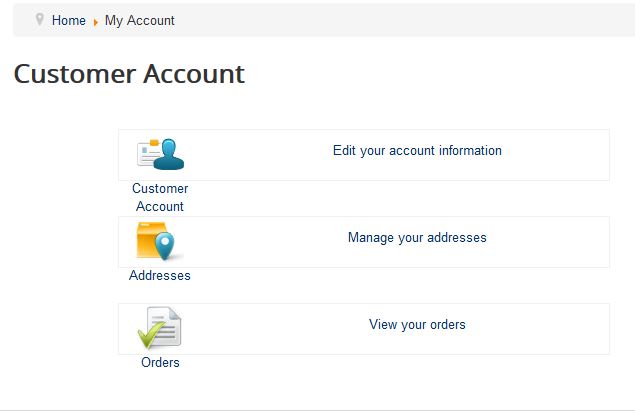
Task: Open the Customer Account ID card icon
Action: point(161,154)
